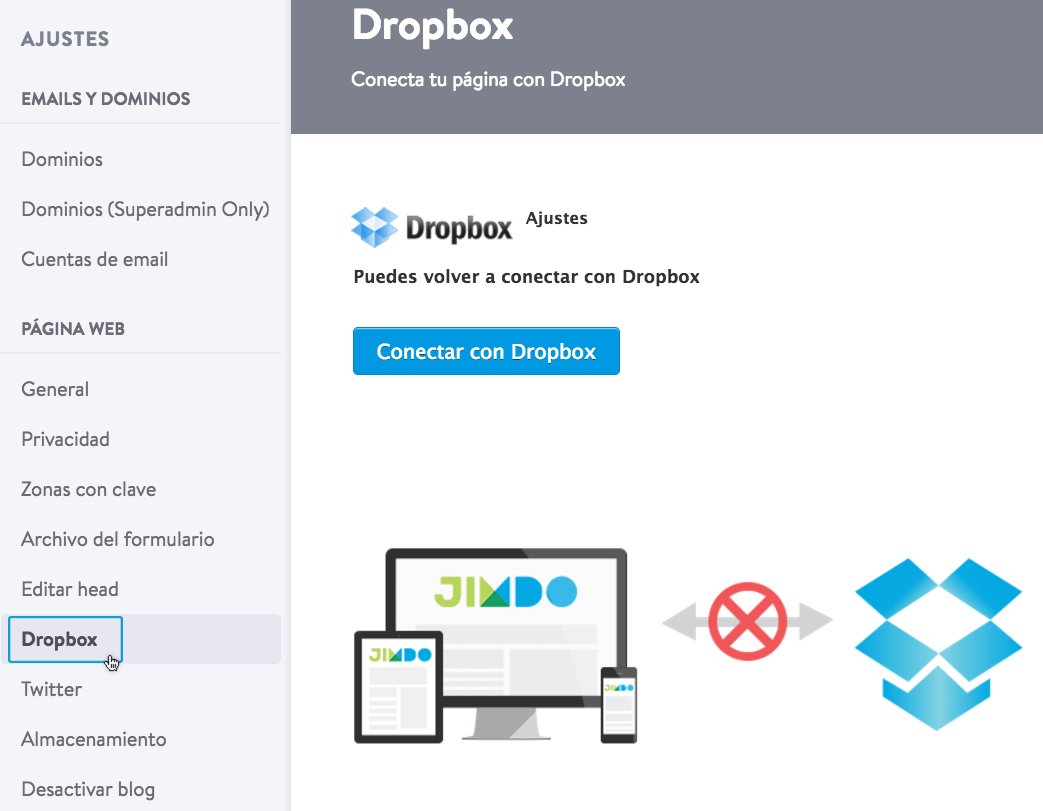This screenshot has width=1043, height=811.
Task: Click the large blue Dropbox box icon
Action: 938,644
